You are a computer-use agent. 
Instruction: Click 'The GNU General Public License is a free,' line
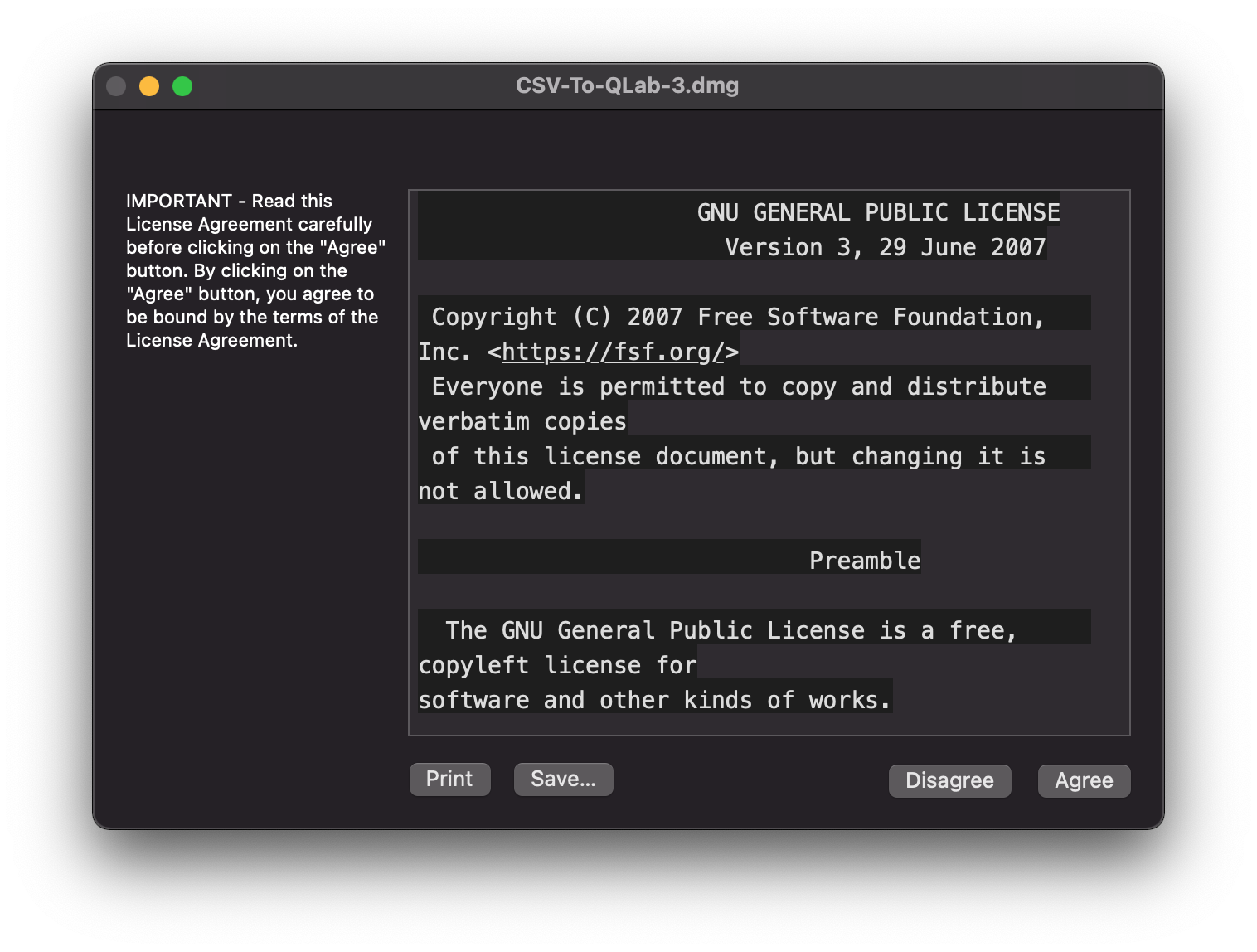(x=731, y=630)
